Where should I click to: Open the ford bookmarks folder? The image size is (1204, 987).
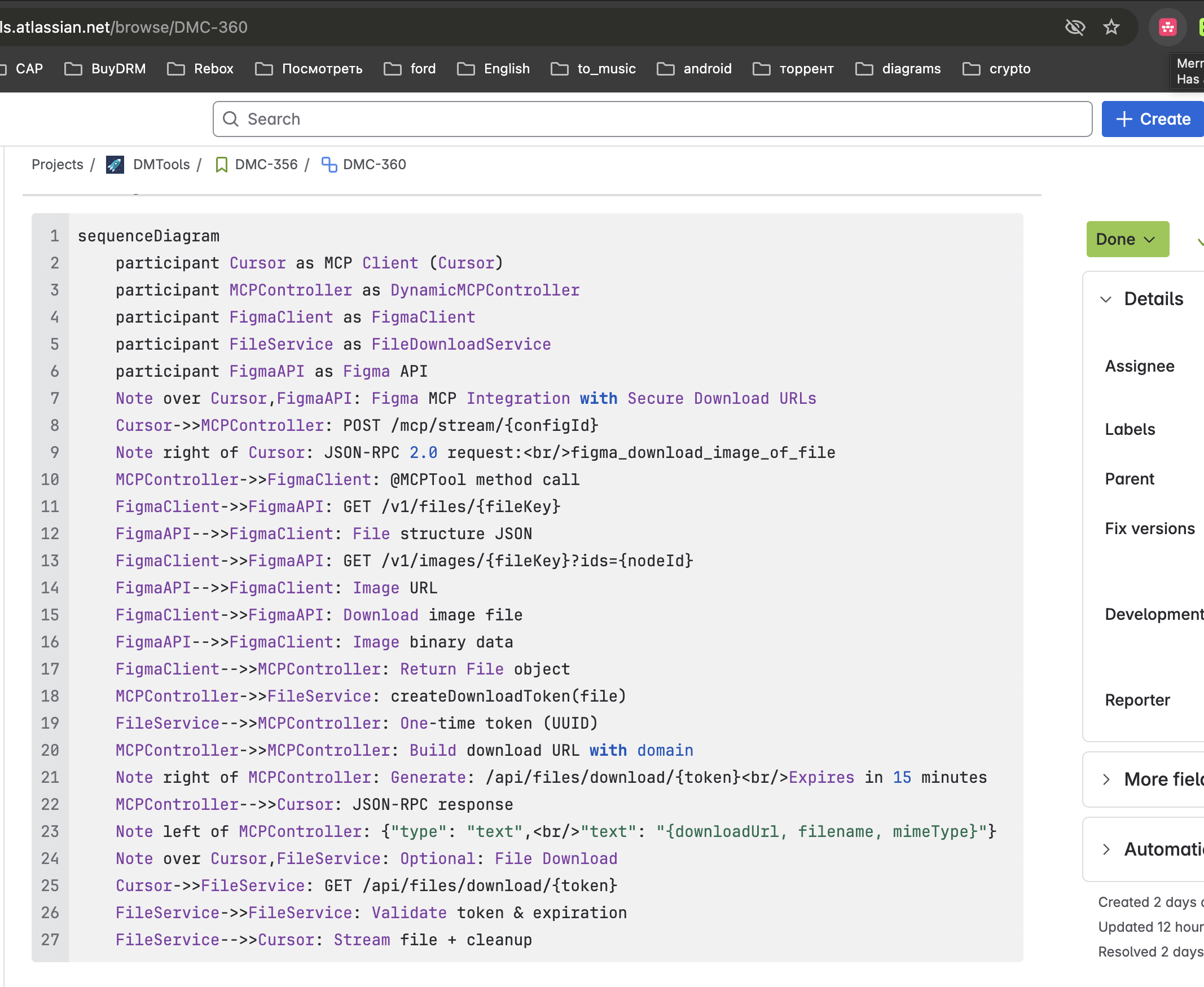(410, 69)
